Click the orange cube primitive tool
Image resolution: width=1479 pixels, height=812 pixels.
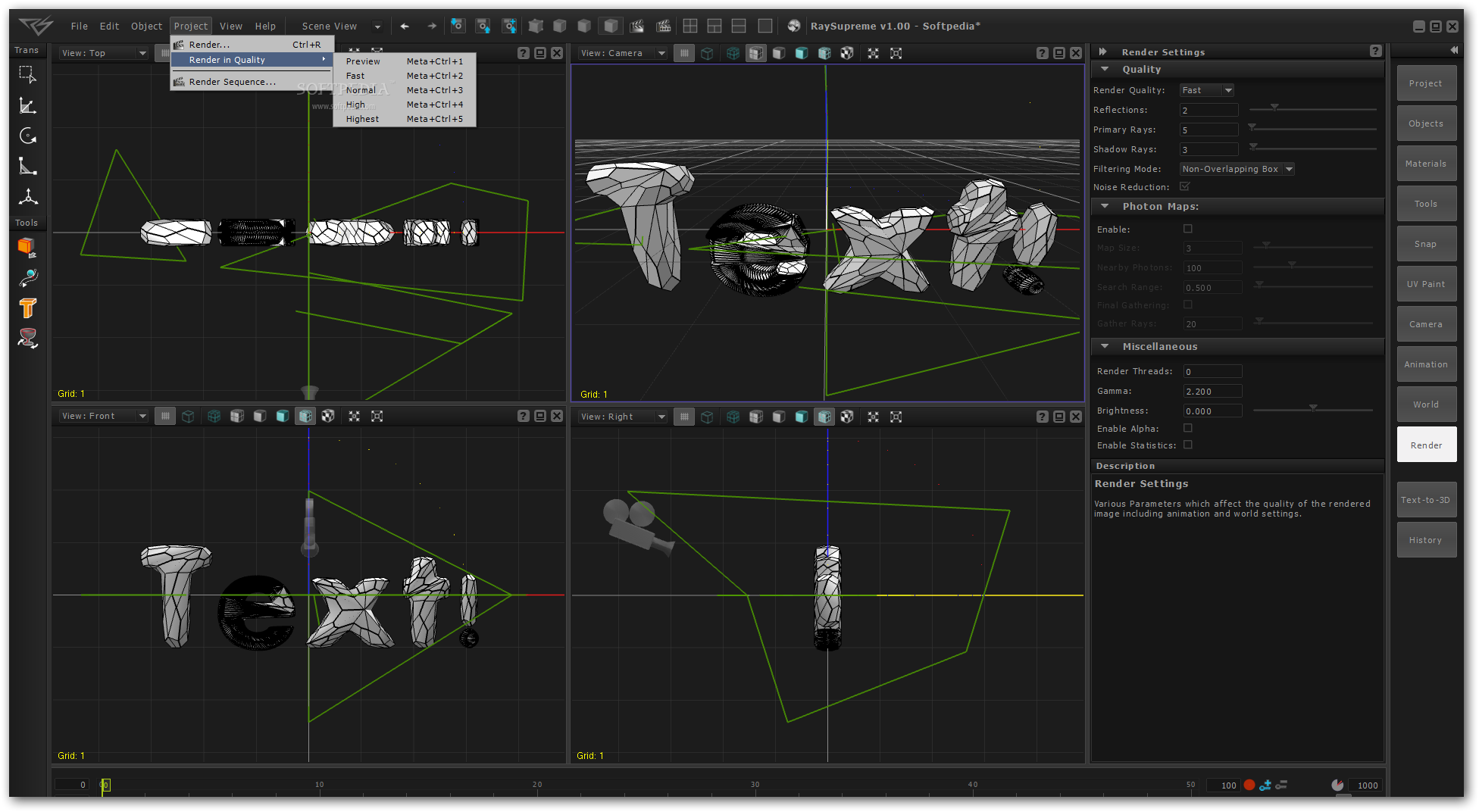[27, 247]
